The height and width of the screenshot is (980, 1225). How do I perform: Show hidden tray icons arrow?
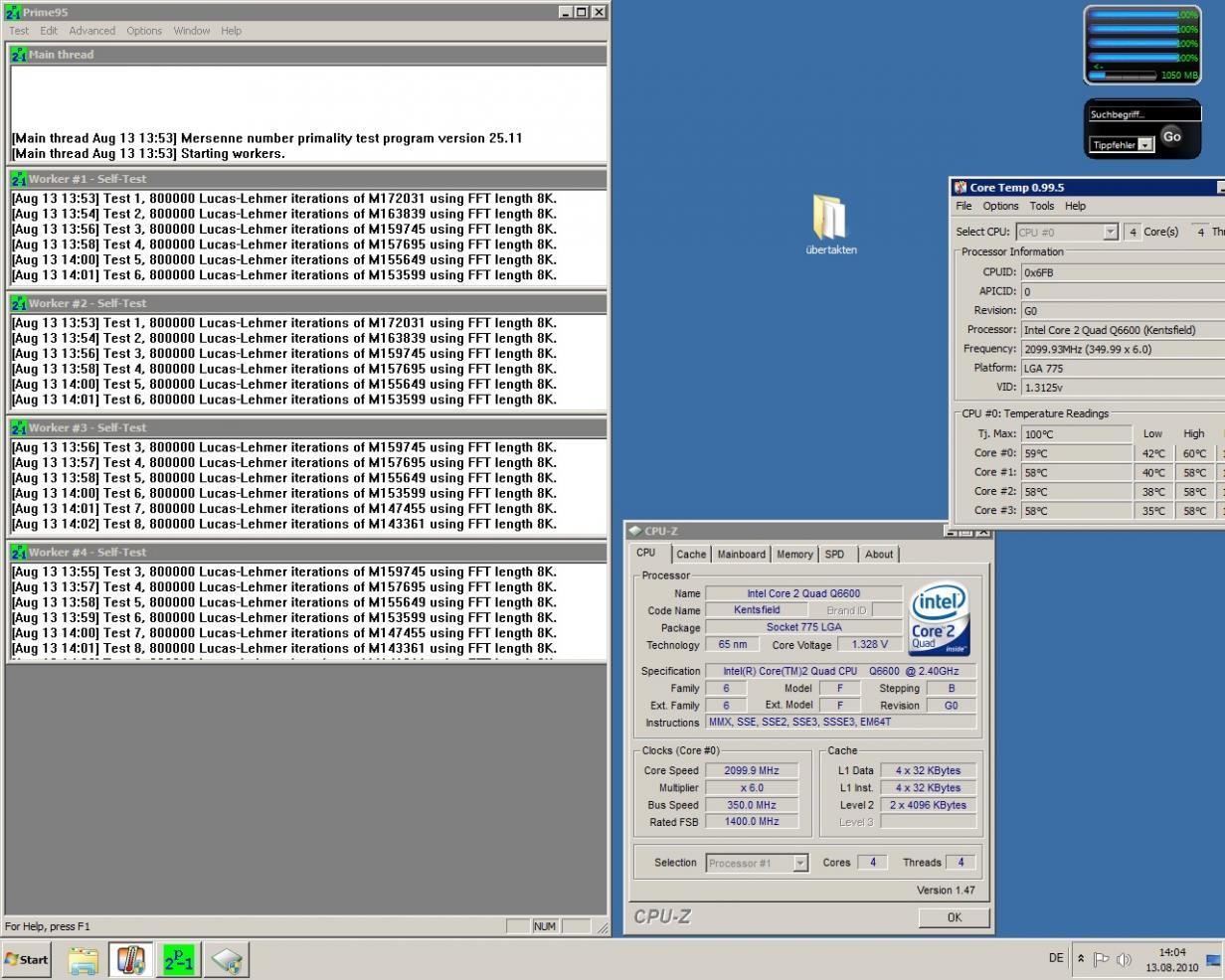tap(1082, 959)
